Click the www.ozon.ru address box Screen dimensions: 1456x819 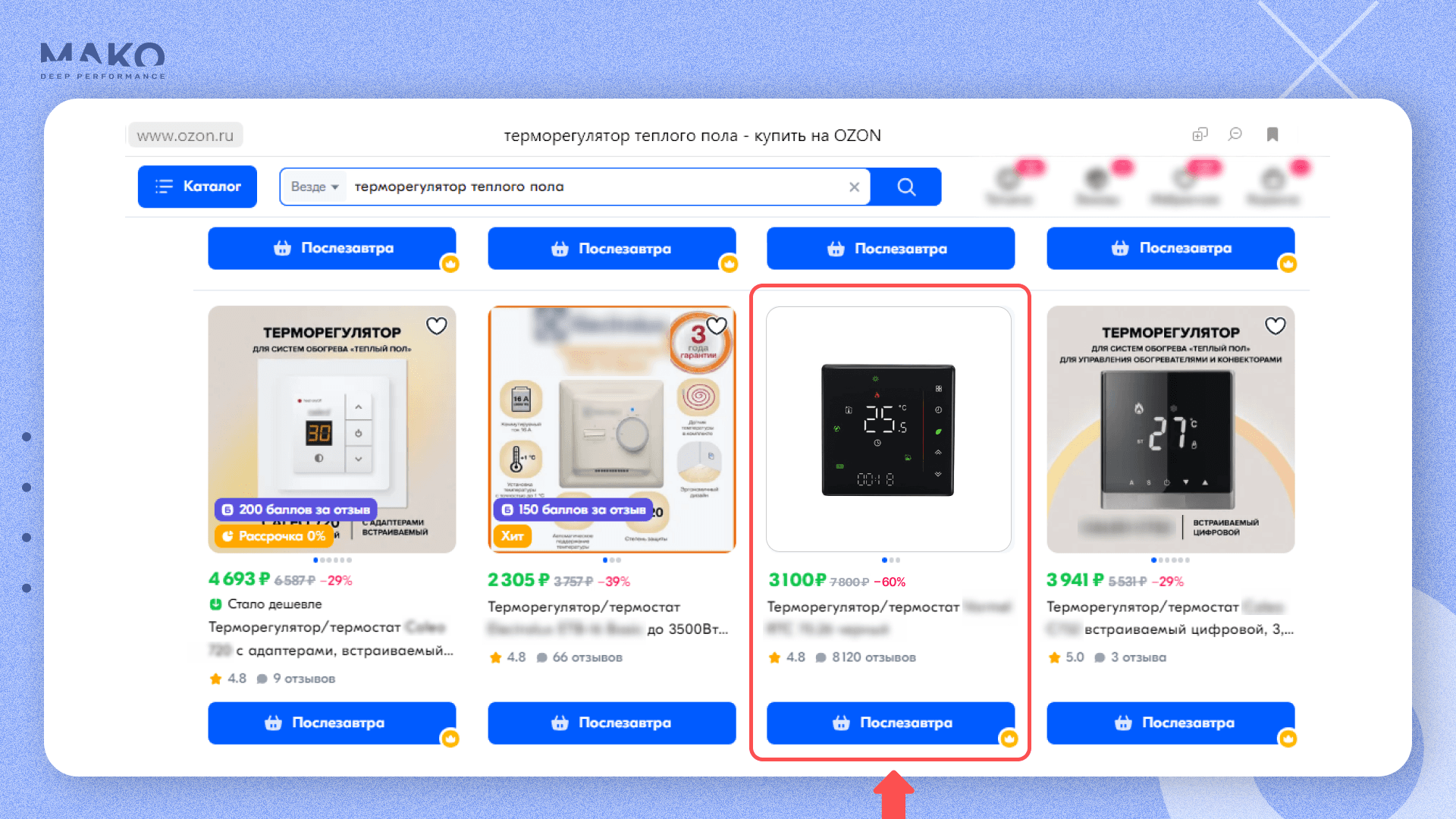(x=185, y=136)
